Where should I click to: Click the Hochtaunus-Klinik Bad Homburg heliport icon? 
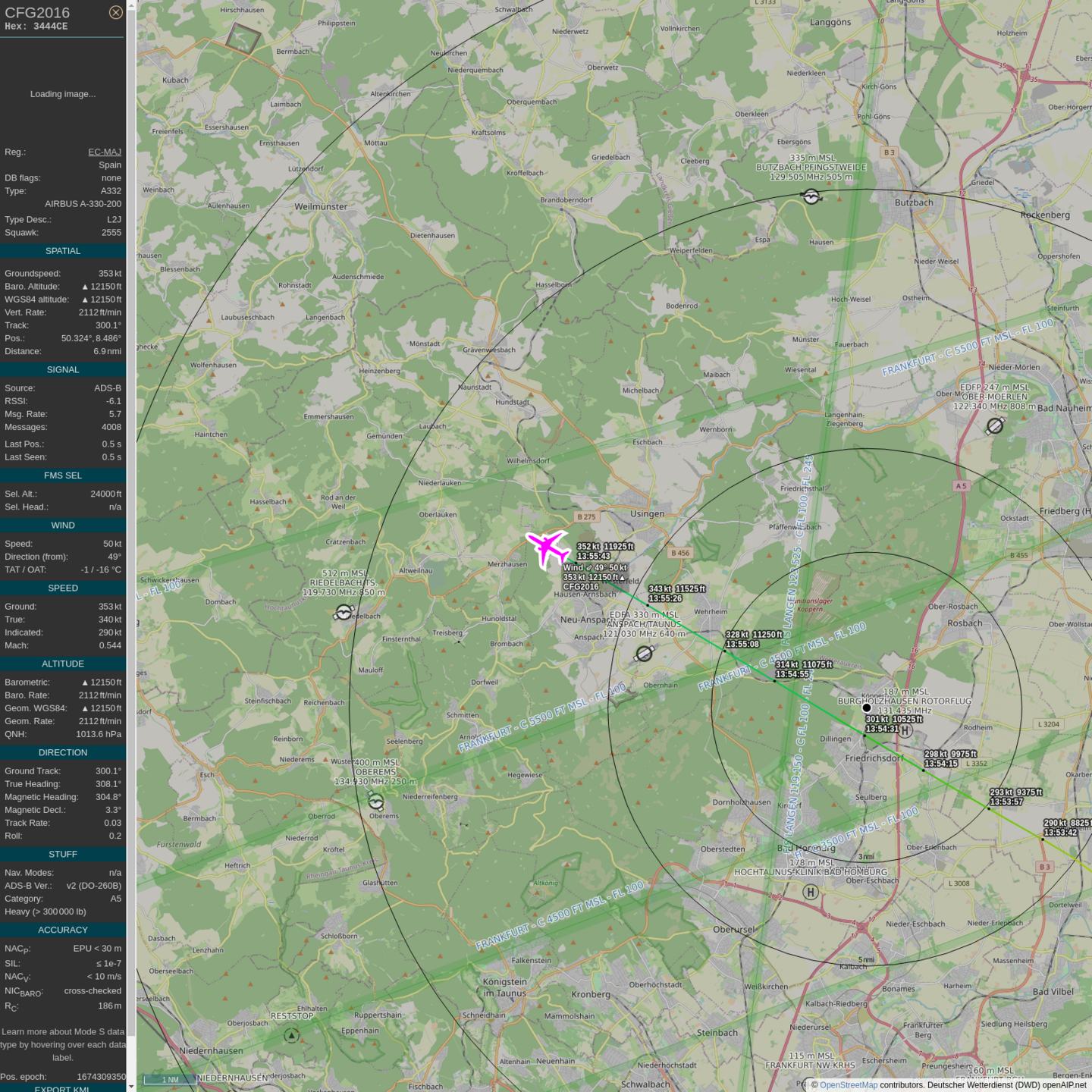[811, 893]
